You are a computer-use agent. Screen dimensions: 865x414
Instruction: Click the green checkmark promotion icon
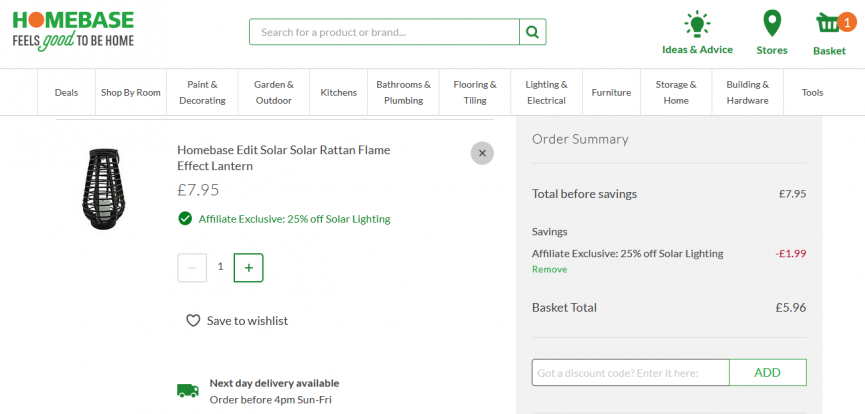point(185,219)
